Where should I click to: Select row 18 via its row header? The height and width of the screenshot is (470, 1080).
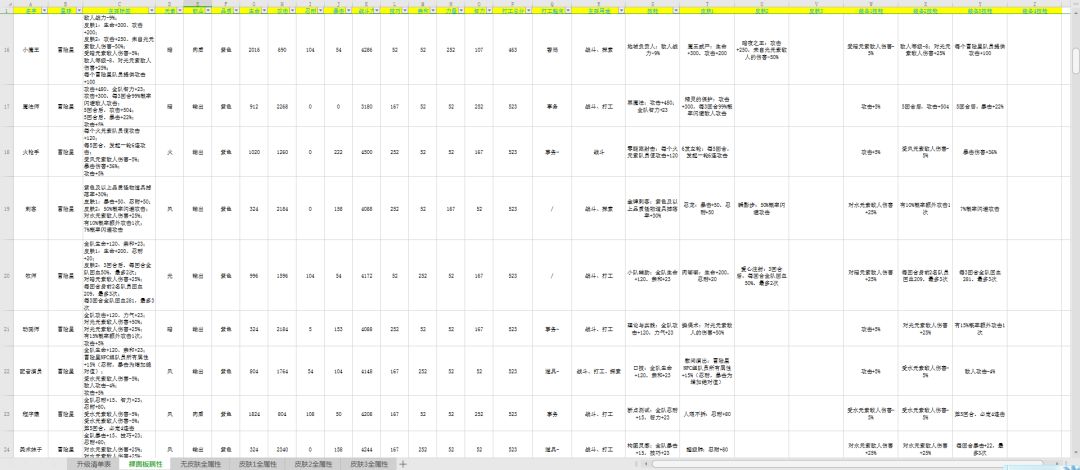click(6, 152)
